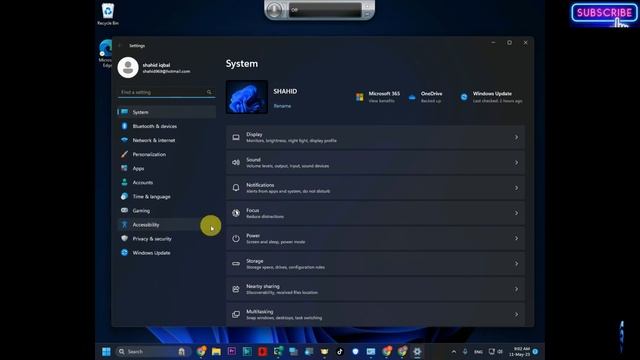
Task: Click Windows Update Last checked text
Action: click(498, 101)
